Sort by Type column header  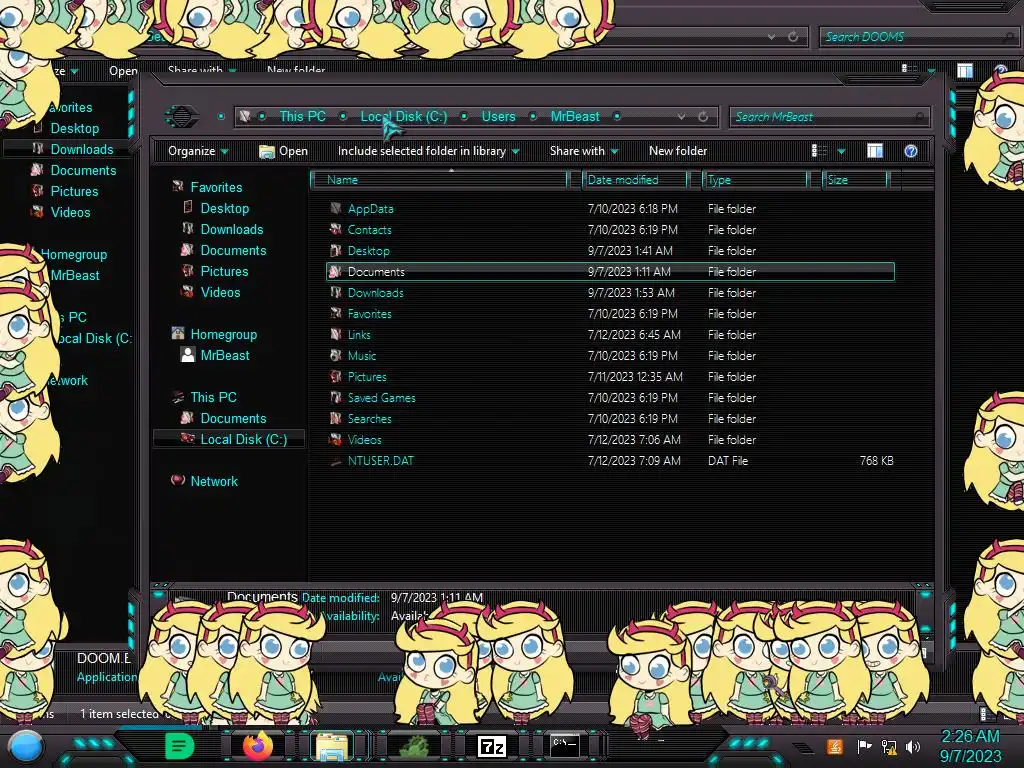click(x=754, y=180)
